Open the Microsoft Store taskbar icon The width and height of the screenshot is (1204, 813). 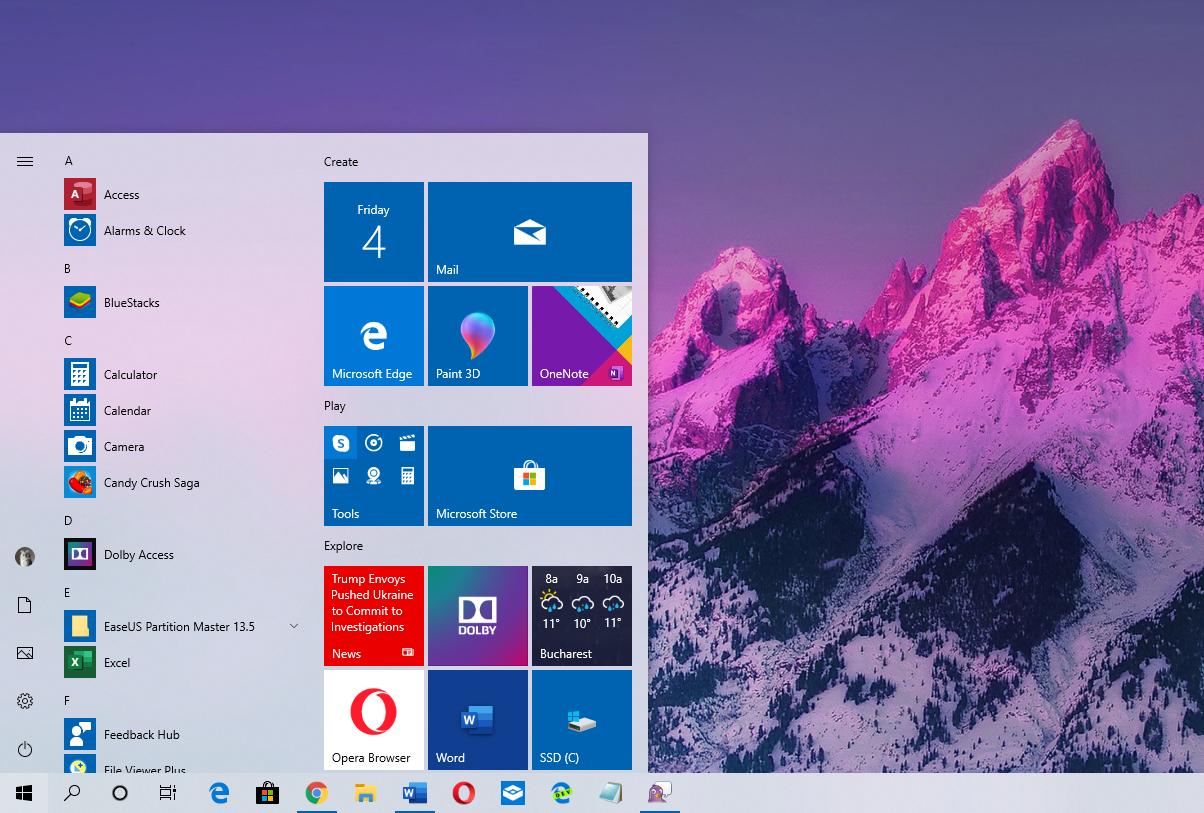[267, 793]
